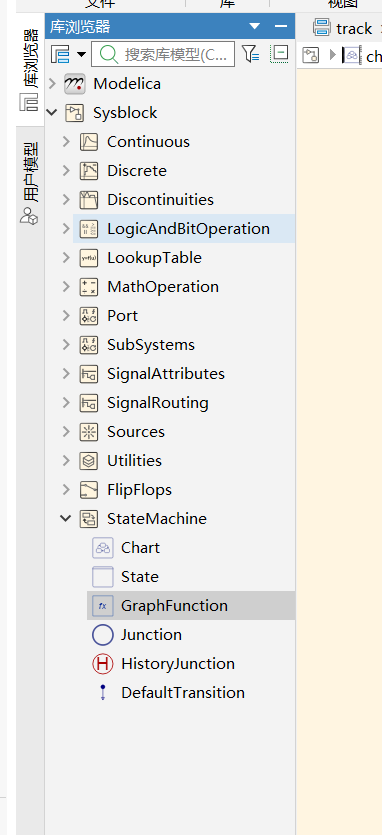
Task: Click the SubSystems package icon
Action: pos(89,345)
